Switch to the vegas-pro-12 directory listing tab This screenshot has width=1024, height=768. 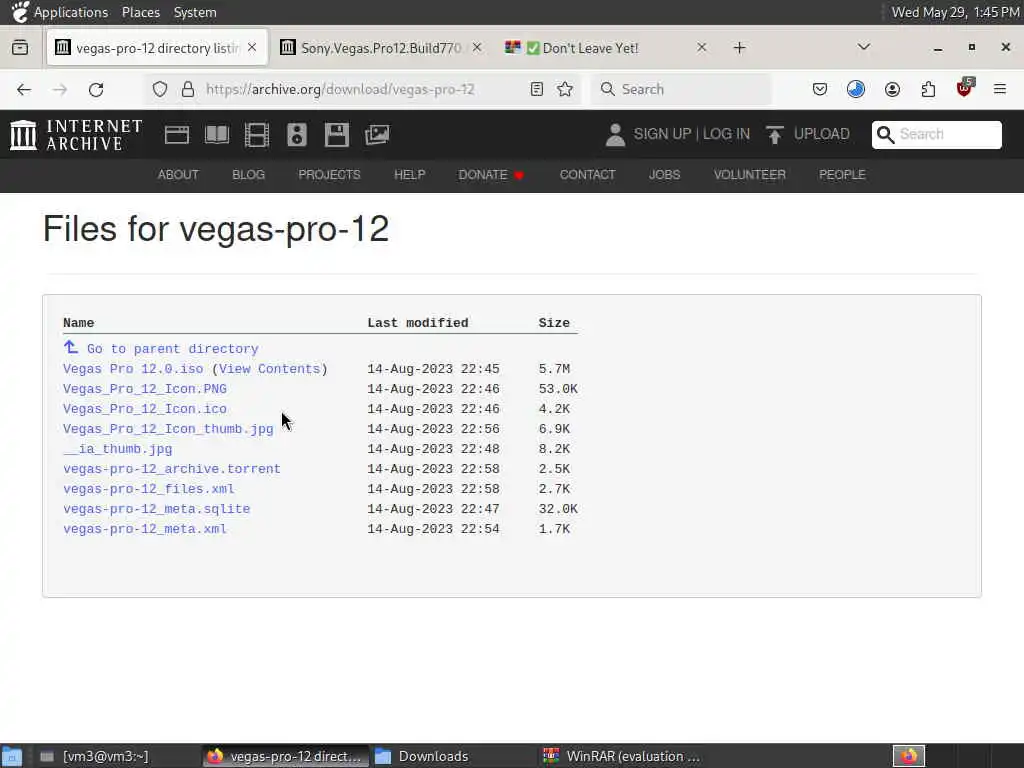[x=157, y=48]
